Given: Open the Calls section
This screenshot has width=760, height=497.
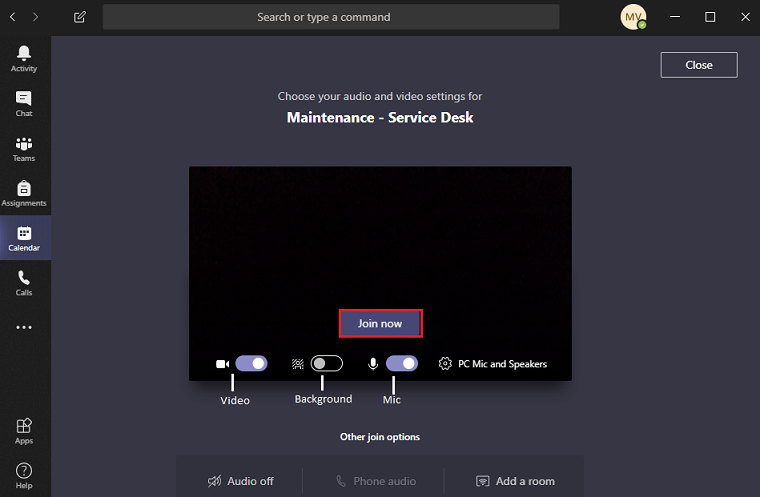Looking at the screenshot, I should tap(24, 283).
